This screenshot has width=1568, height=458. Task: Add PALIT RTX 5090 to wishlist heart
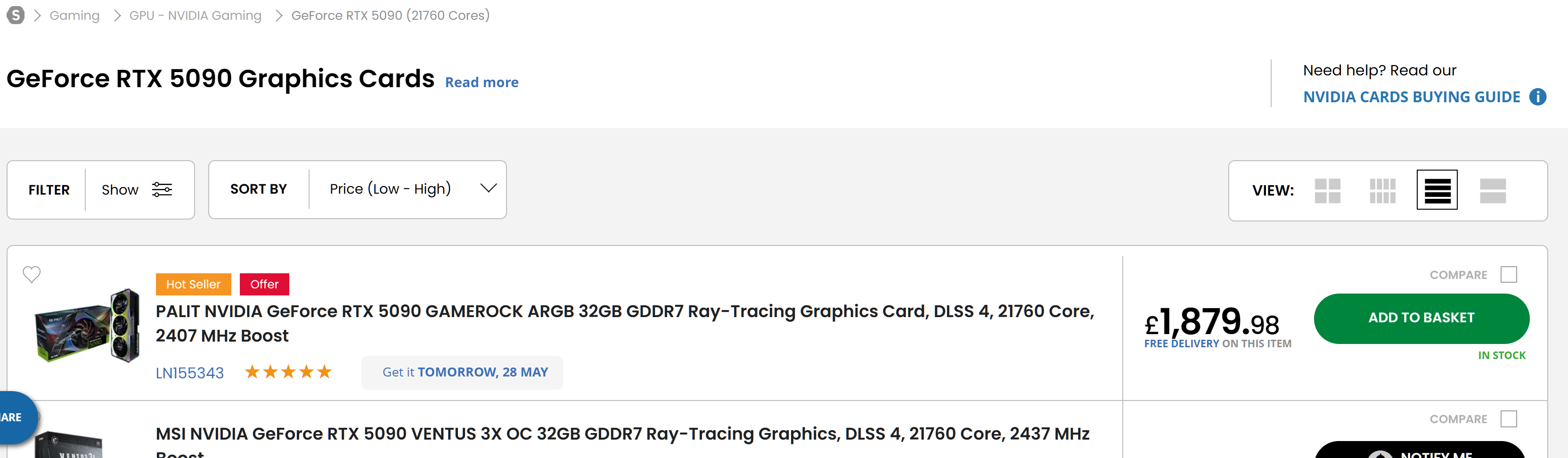pyautogui.click(x=32, y=275)
